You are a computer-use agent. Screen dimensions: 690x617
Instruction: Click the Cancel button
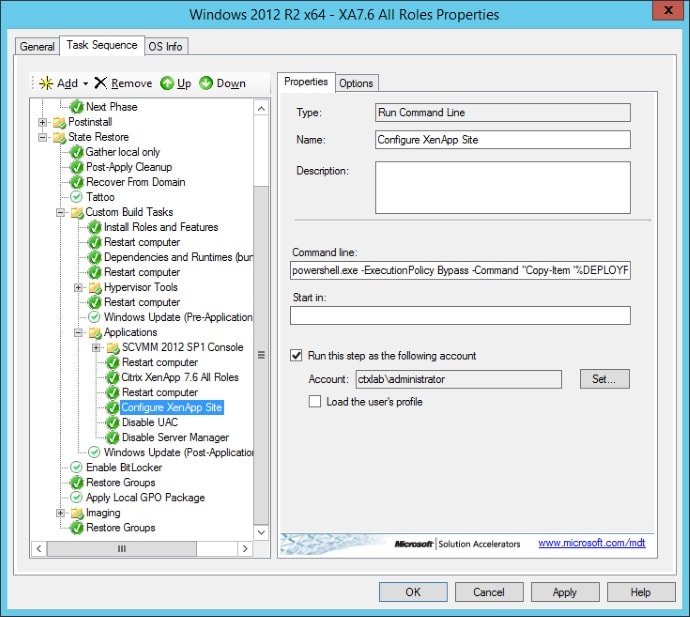point(488,592)
